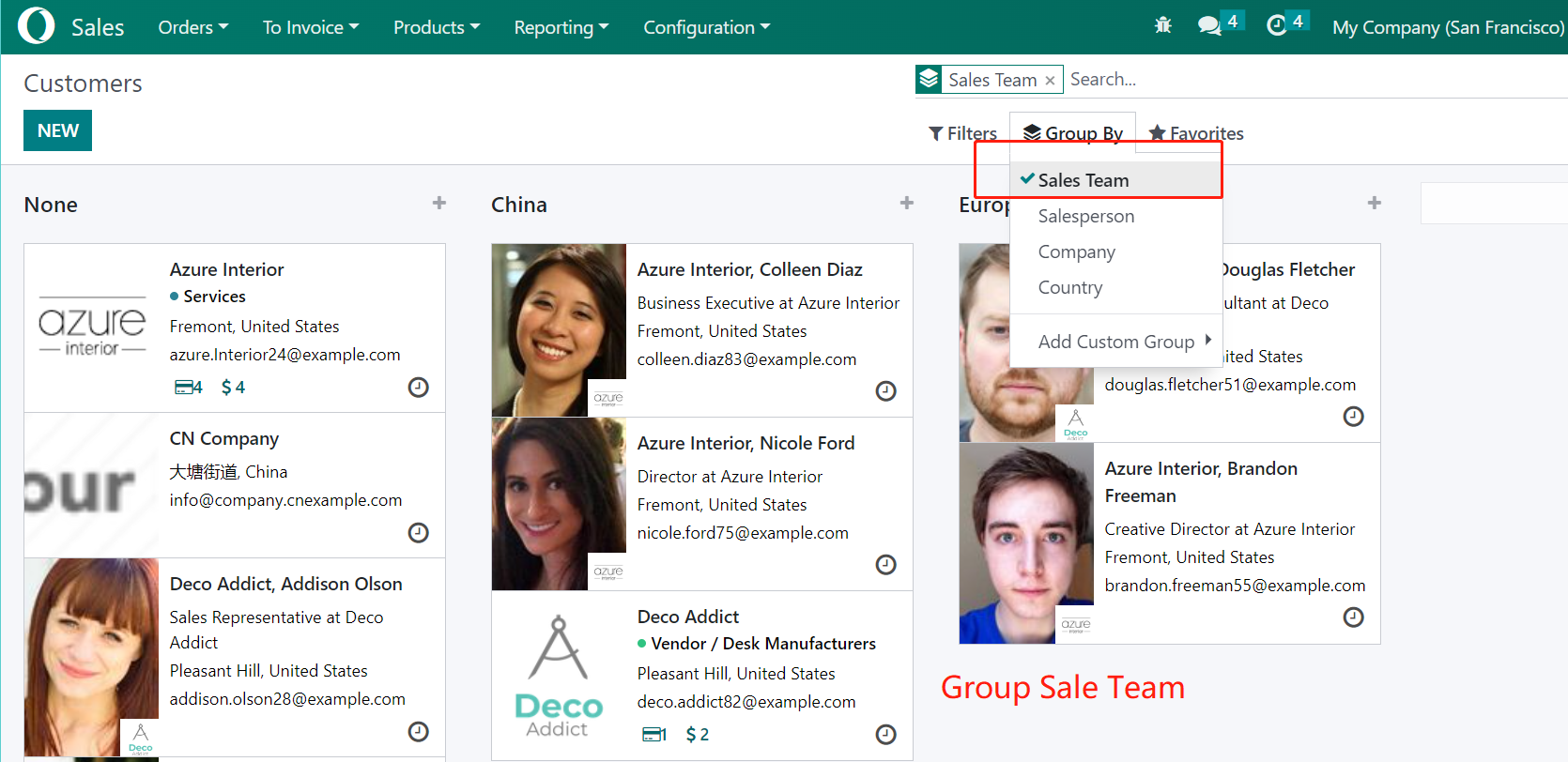Click the Sales Team facet layers icon
The image size is (1568, 762).
(x=929, y=79)
